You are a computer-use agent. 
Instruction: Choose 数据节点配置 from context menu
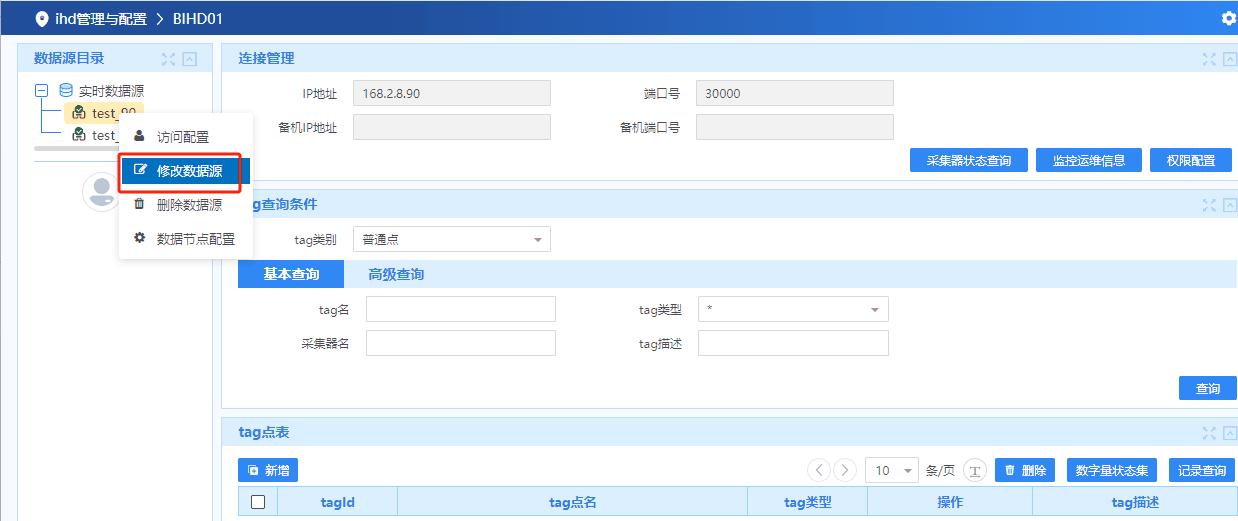[x=185, y=239]
